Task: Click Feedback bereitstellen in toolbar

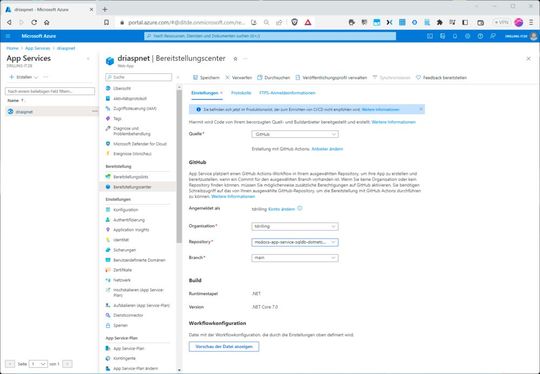Action: click(442, 77)
